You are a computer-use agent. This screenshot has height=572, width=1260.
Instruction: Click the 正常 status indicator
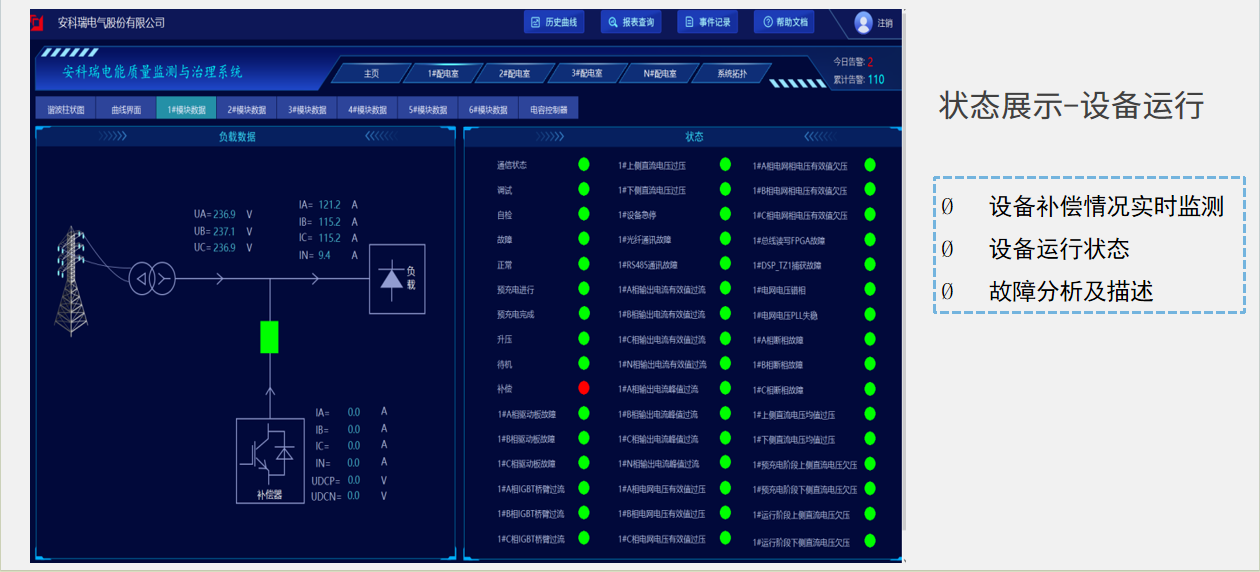click(x=584, y=264)
